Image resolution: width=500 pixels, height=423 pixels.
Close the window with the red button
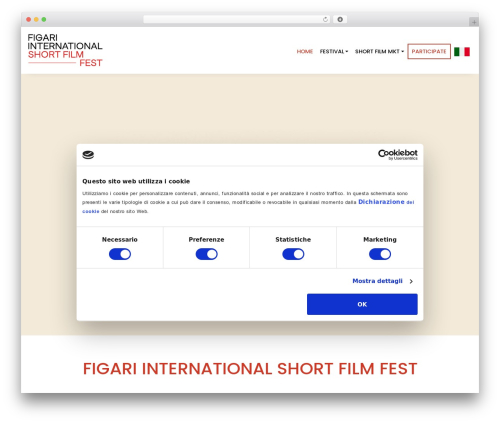click(x=29, y=20)
